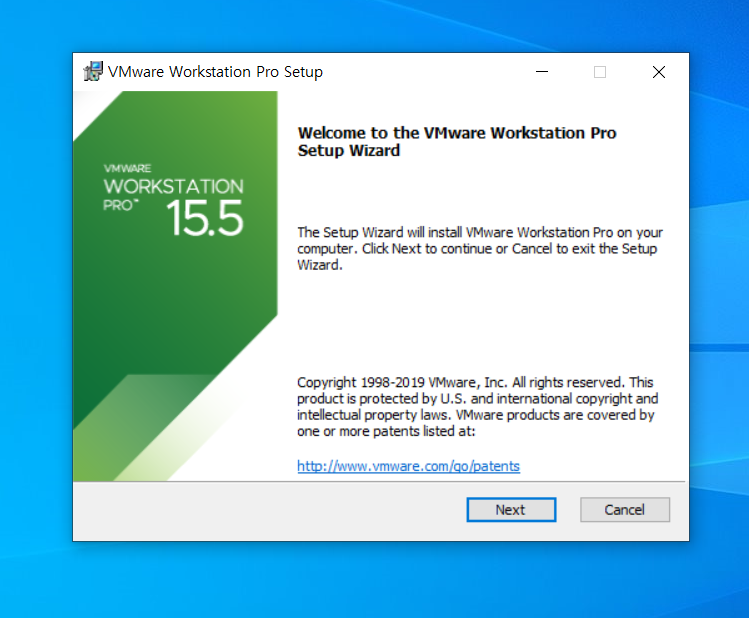Click the Next button
Viewport: 749px width, 618px height.
[511, 510]
